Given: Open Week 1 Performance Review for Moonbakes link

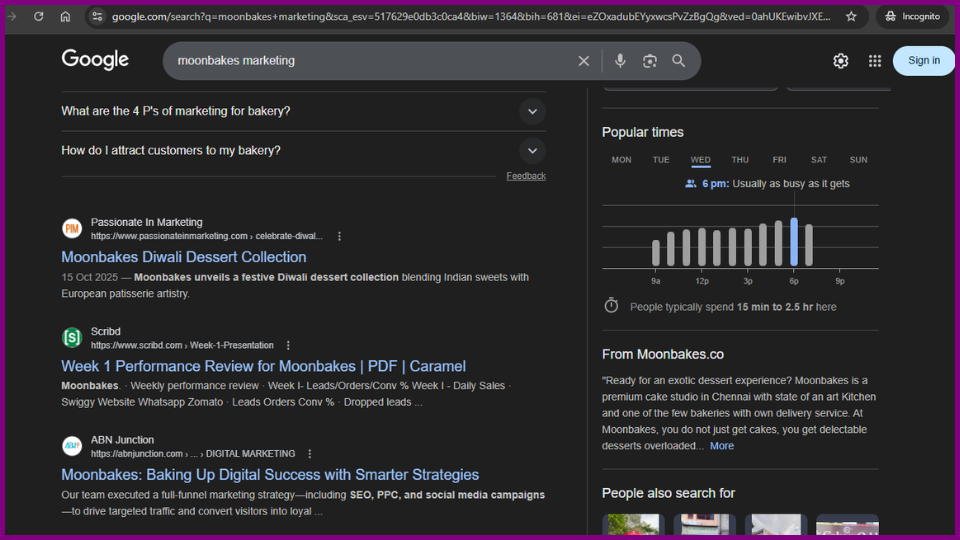Looking at the screenshot, I should click(263, 366).
